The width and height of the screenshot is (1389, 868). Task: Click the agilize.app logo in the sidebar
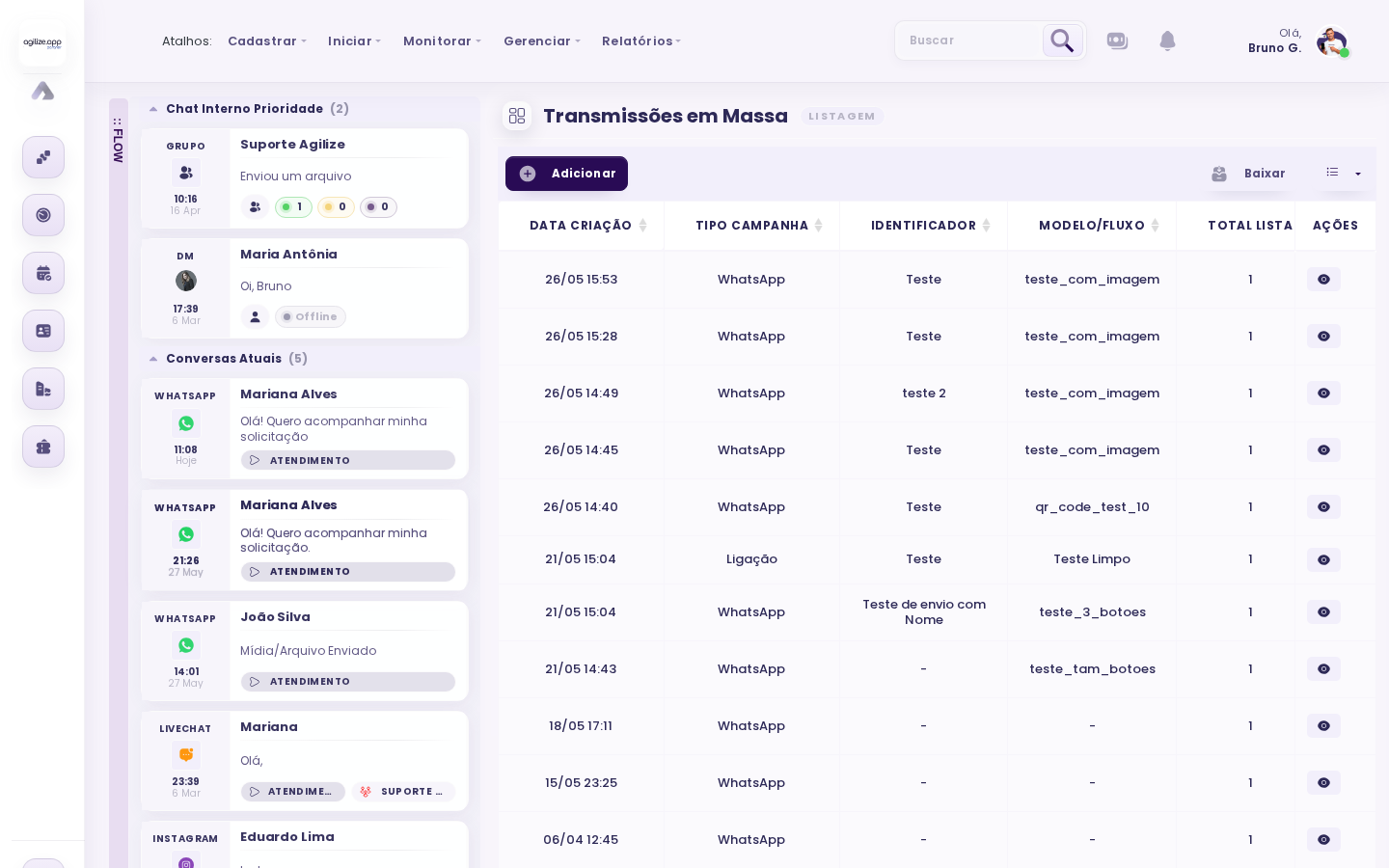42,43
